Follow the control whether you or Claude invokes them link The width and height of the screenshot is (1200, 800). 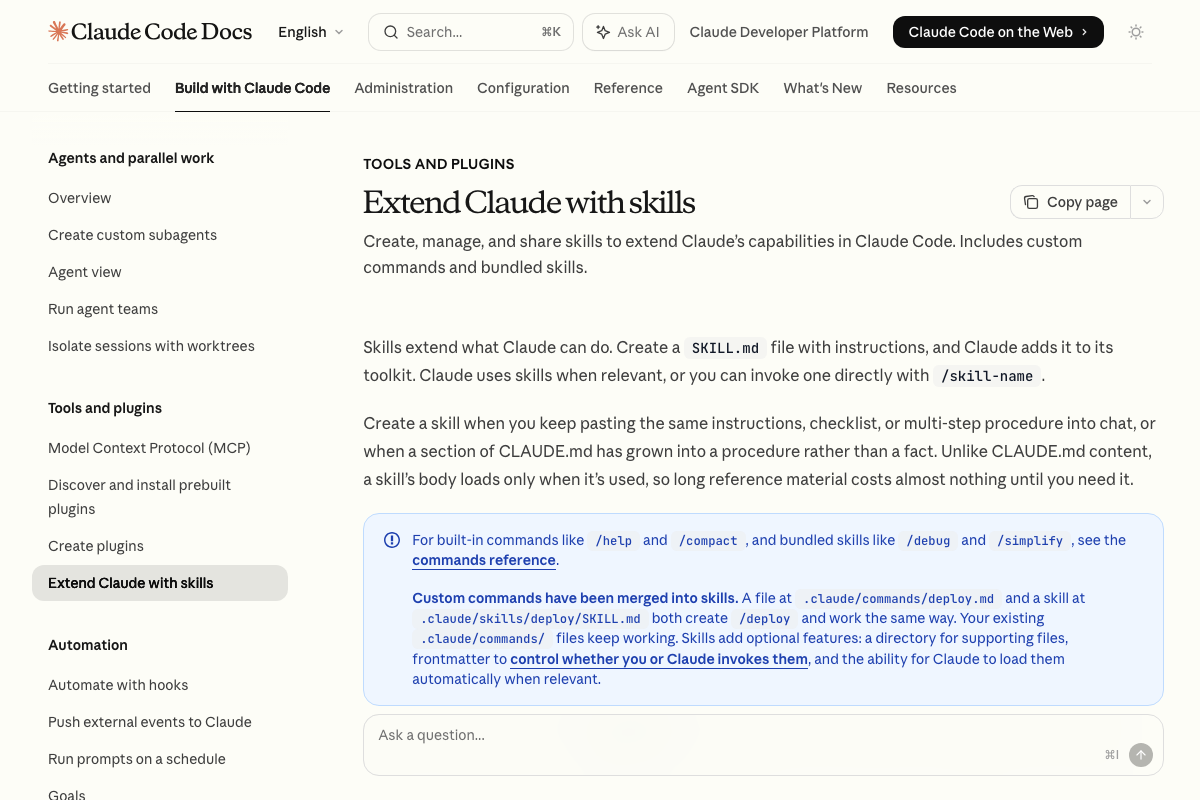pos(659,659)
